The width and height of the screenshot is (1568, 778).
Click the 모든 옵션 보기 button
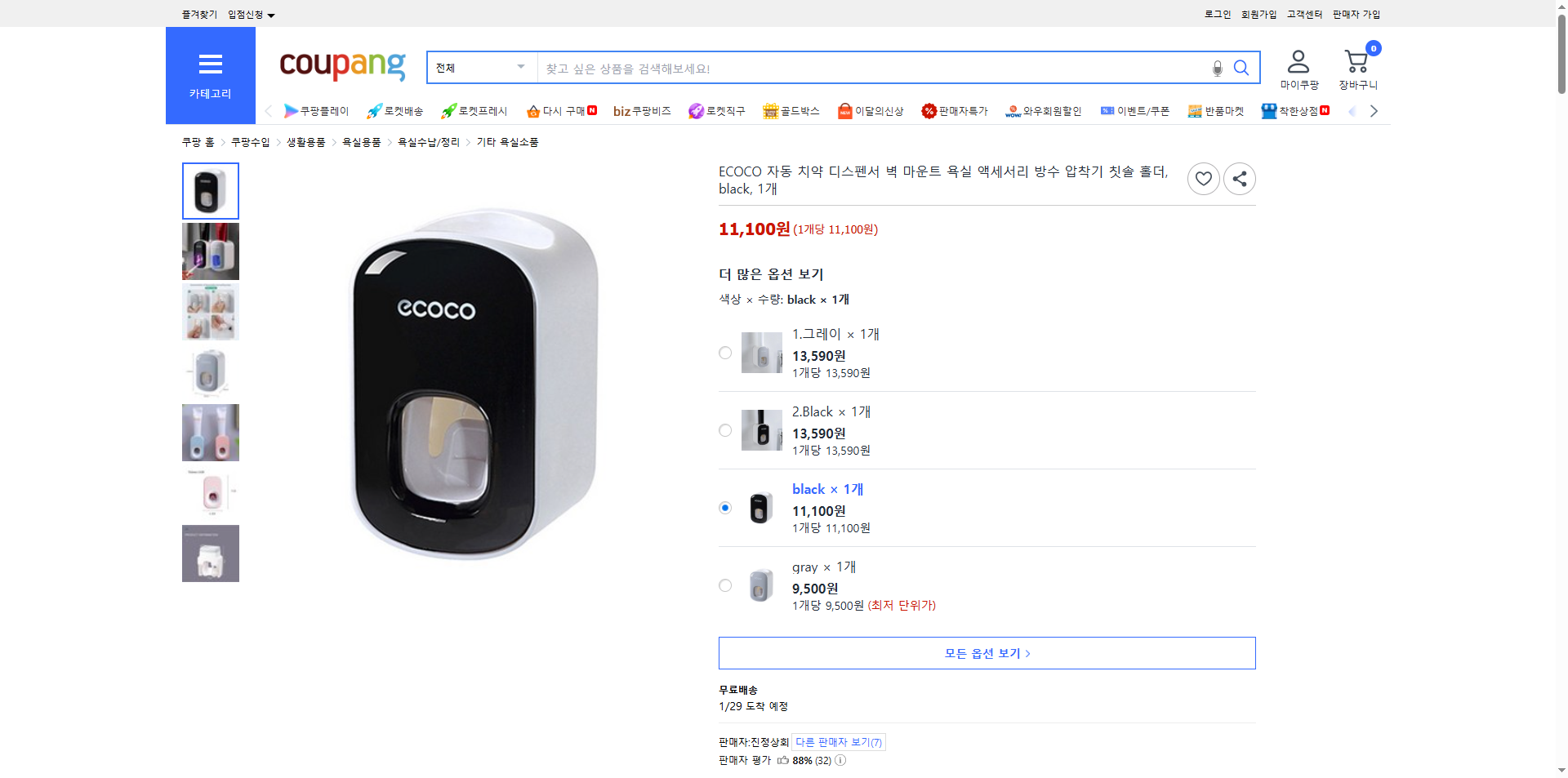tap(986, 652)
